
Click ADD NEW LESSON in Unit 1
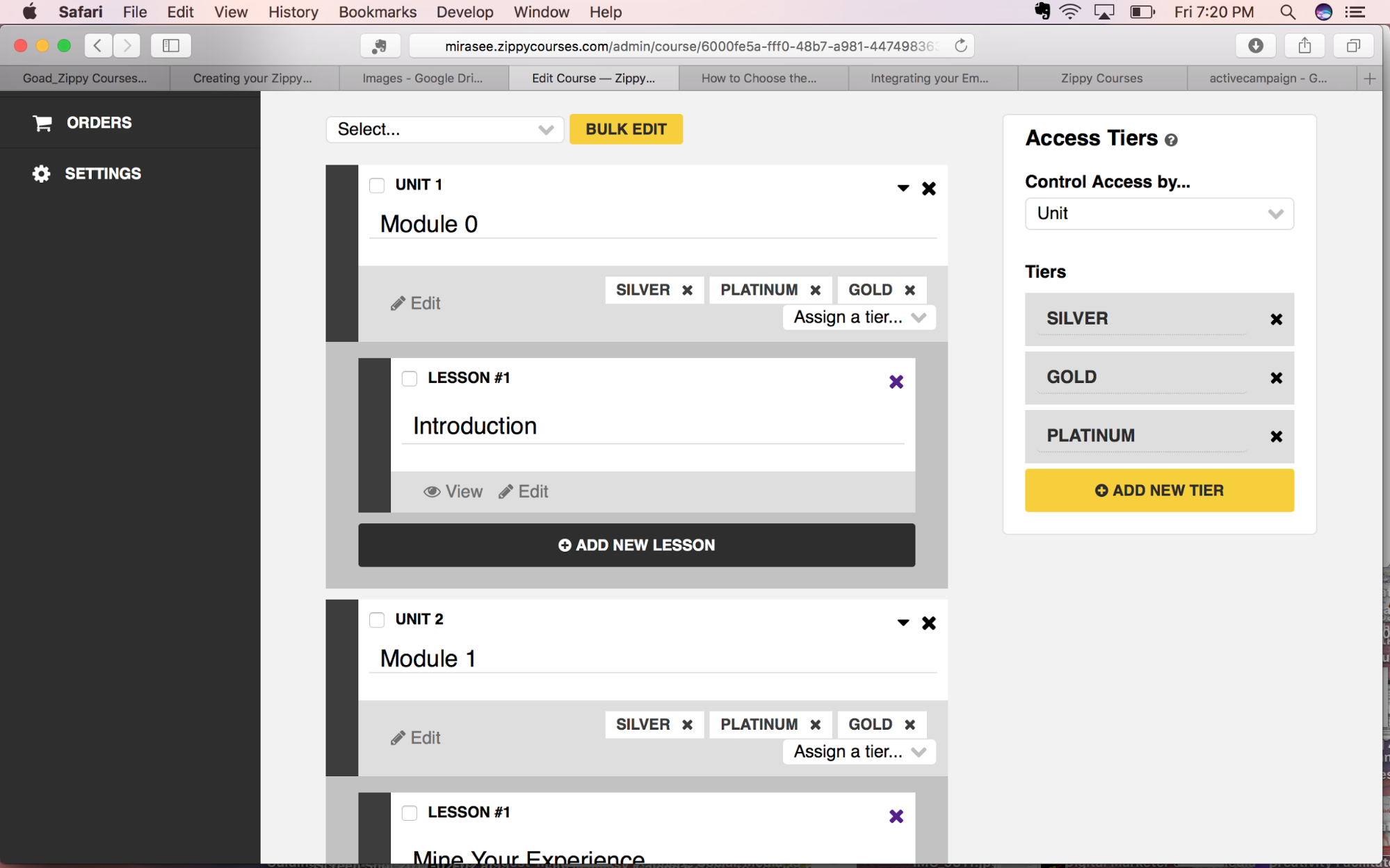(x=636, y=546)
